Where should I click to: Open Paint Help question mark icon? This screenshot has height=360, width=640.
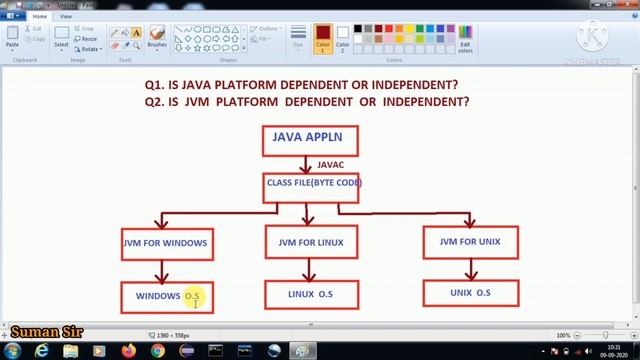click(x=635, y=16)
